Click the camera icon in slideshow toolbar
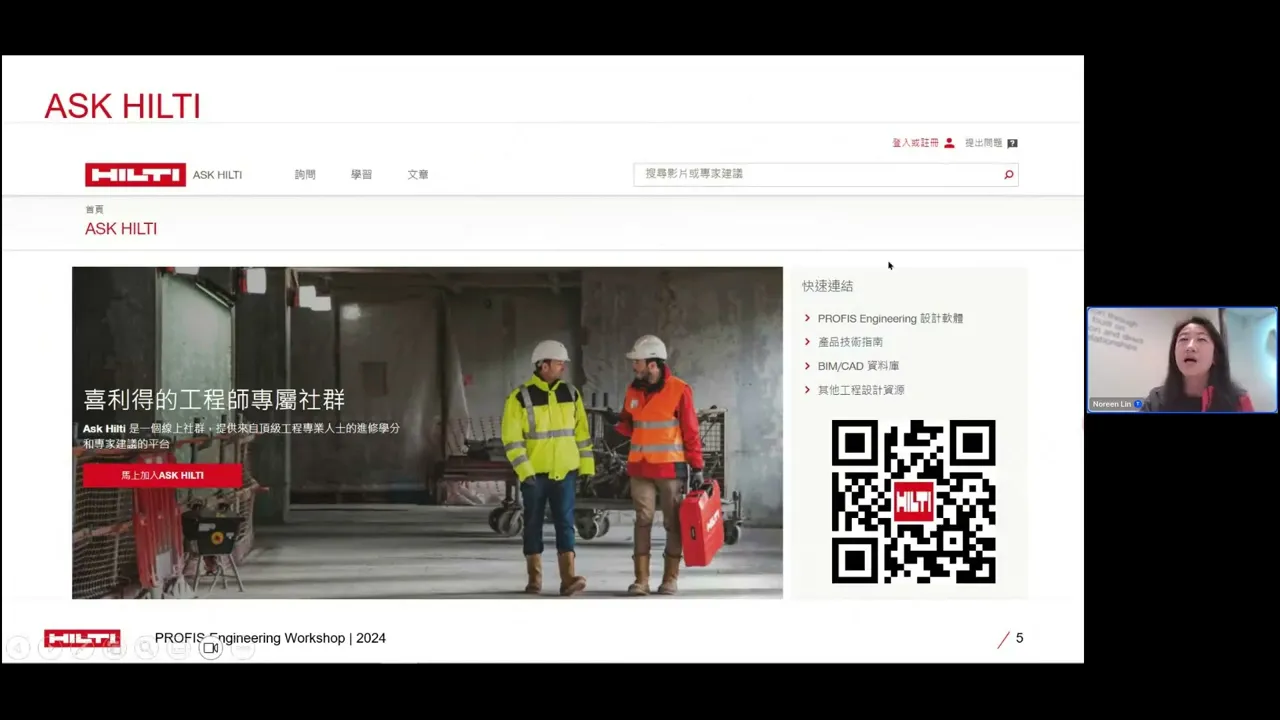1280x720 pixels. (x=210, y=648)
